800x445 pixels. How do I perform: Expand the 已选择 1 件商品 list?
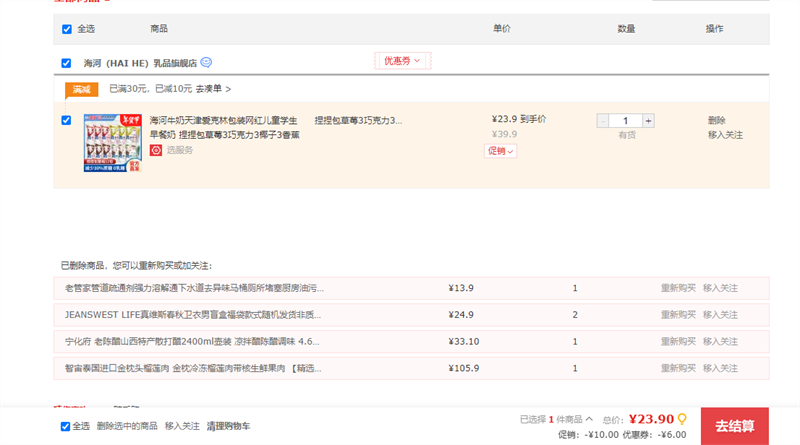tap(556, 419)
